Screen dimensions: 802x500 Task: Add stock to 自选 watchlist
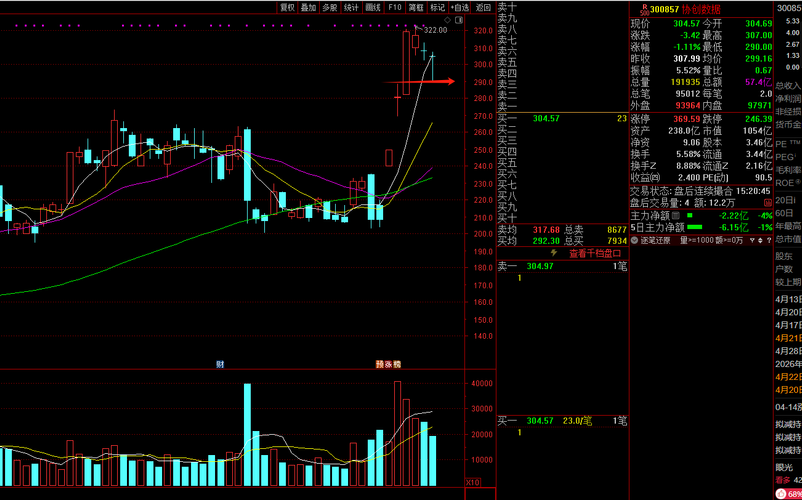460,7
